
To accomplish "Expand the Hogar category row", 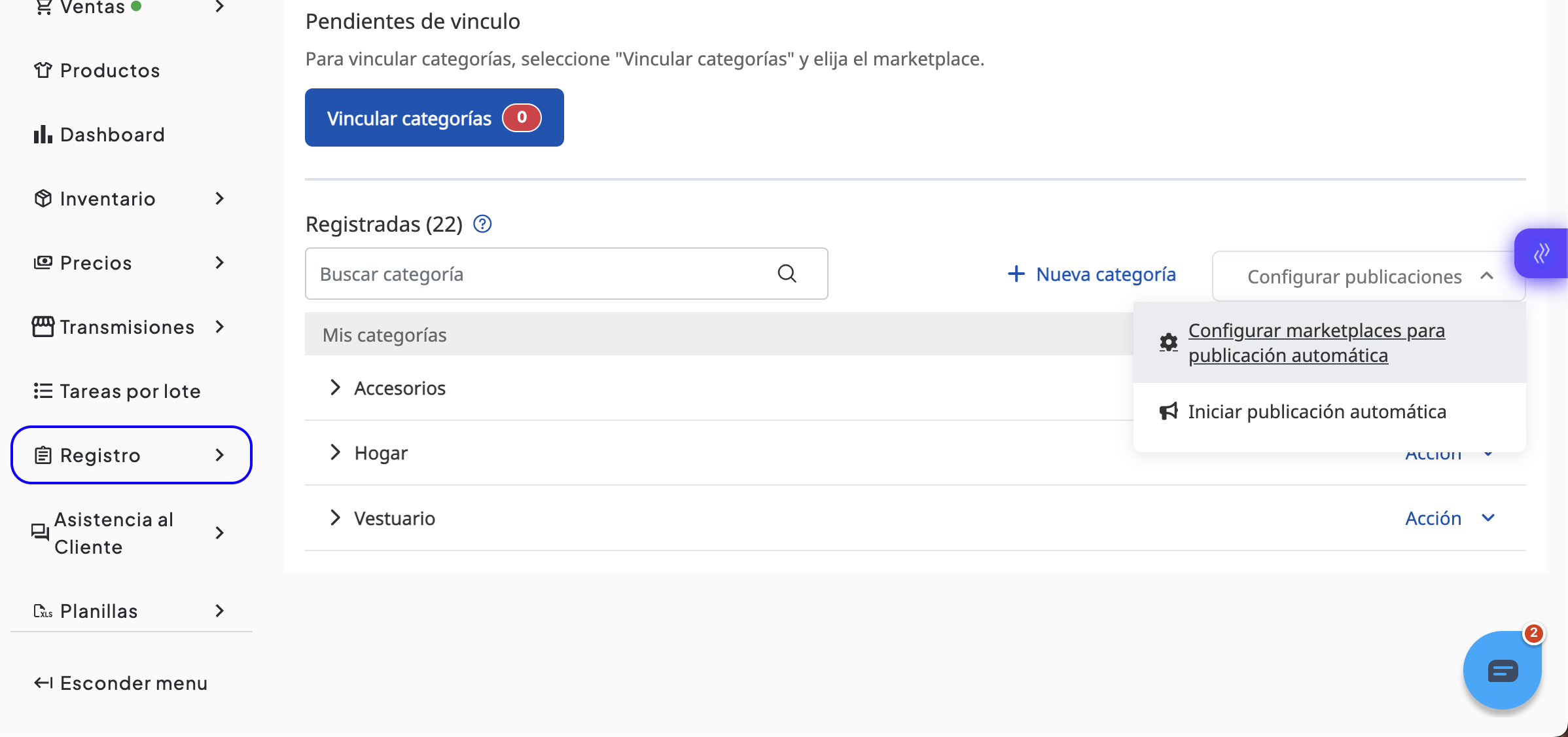I will (x=335, y=453).
